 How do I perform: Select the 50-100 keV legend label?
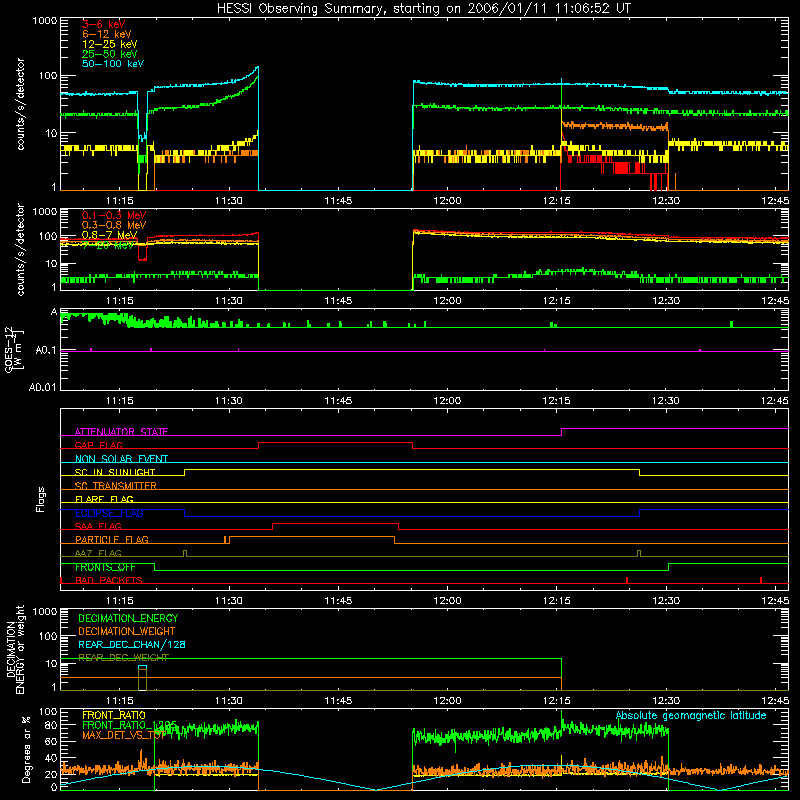112,64
